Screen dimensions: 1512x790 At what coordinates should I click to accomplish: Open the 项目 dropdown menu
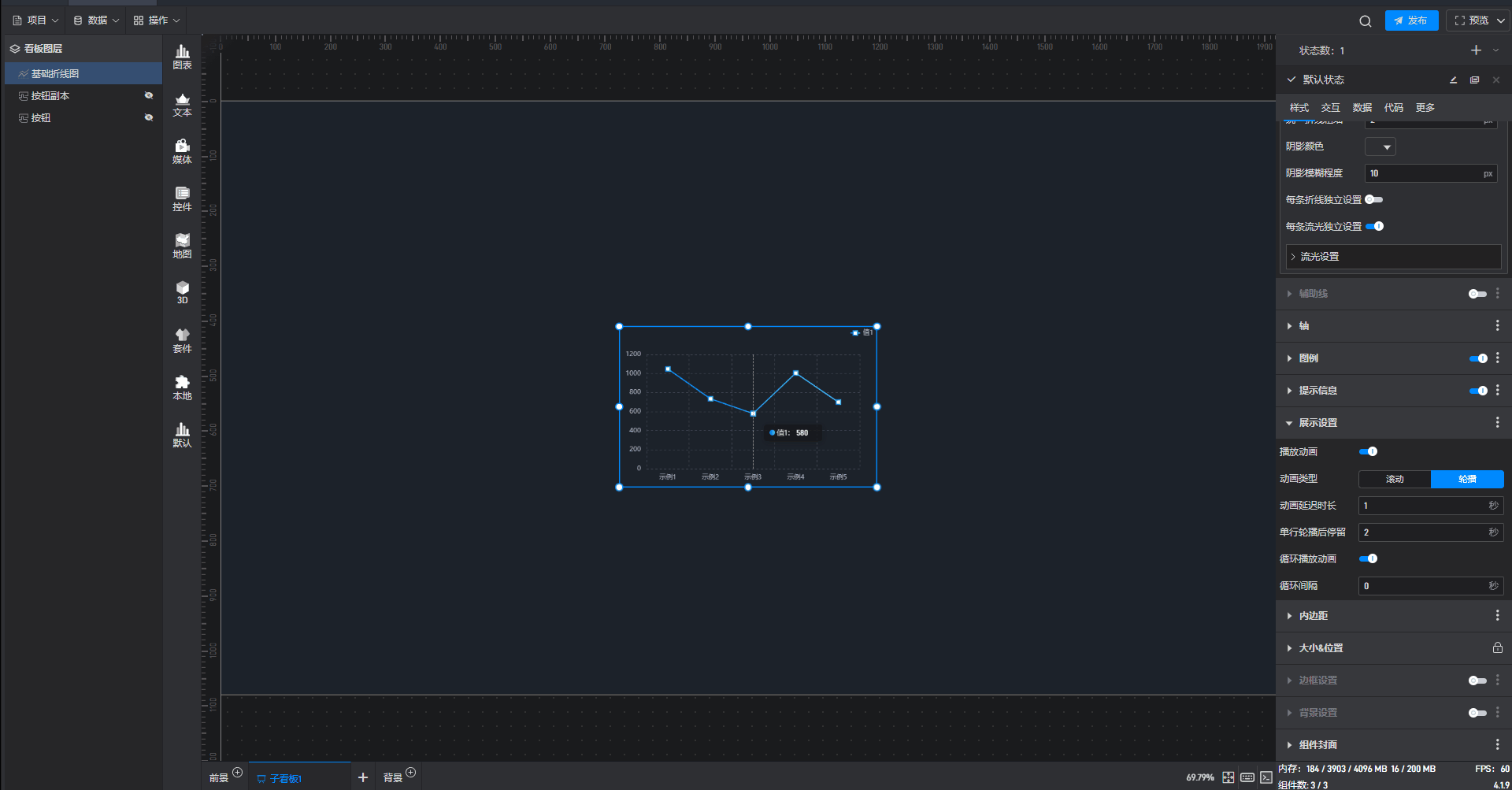(35, 20)
